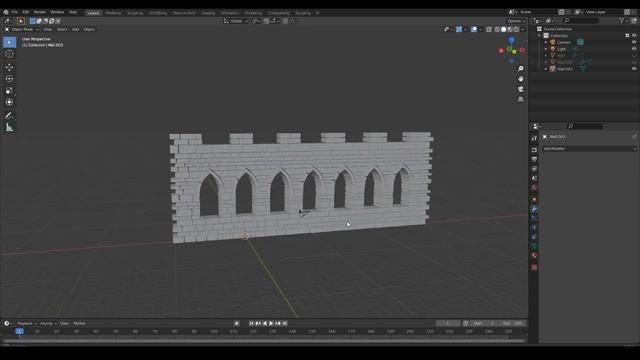Open the Render properties tab
This screenshot has height=360, width=640.
pos(534,150)
